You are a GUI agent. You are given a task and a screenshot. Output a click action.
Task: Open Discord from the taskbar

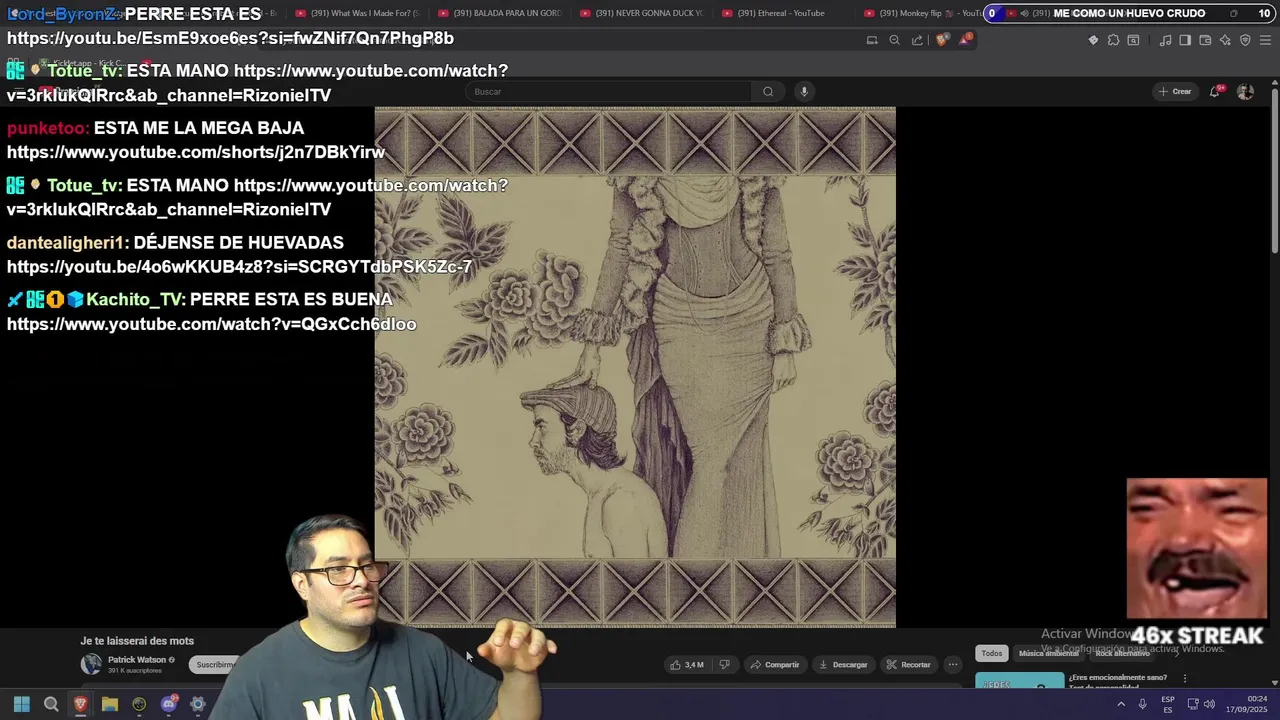point(169,705)
